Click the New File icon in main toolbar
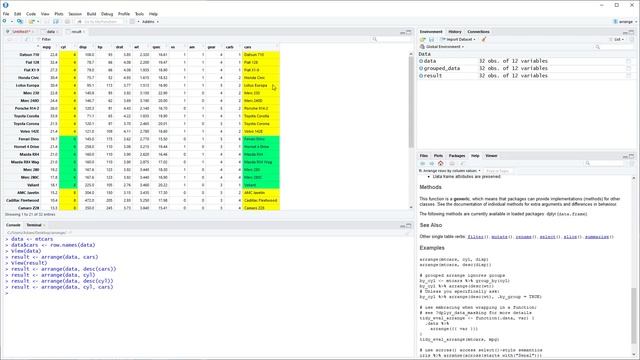 tap(5, 21)
